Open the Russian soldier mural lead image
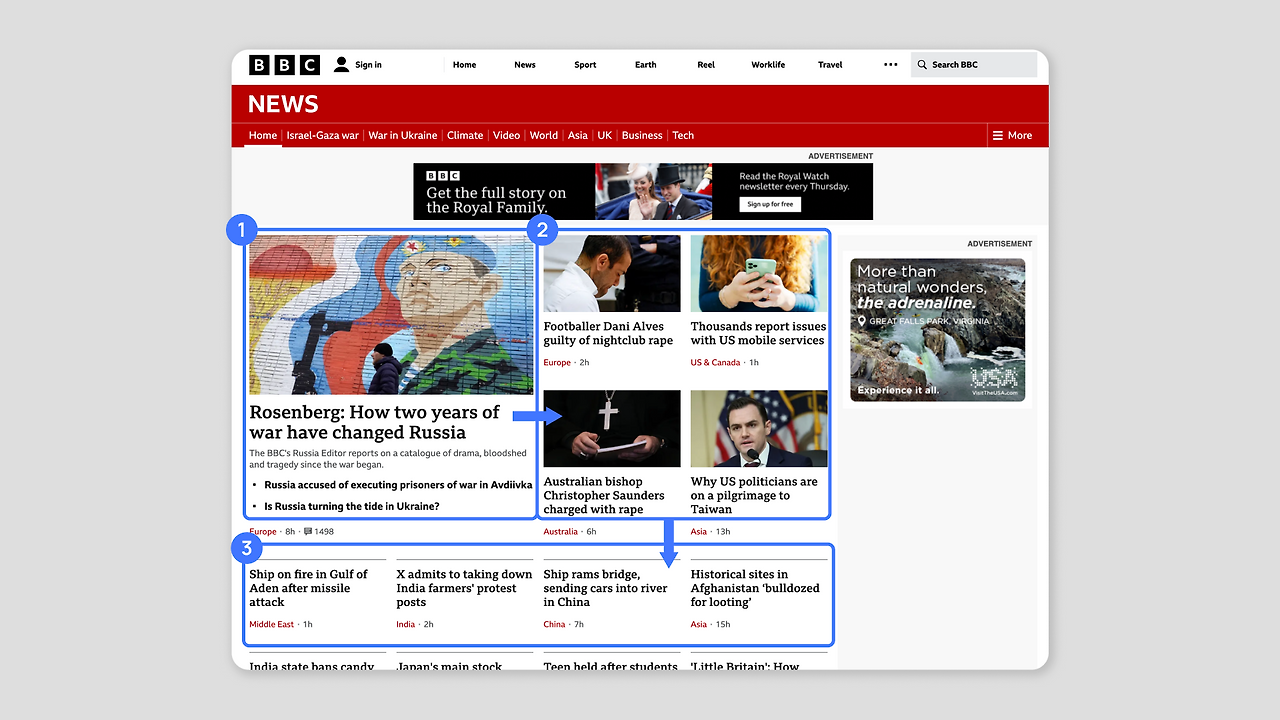This screenshot has height=720, width=1280. [391, 315]
